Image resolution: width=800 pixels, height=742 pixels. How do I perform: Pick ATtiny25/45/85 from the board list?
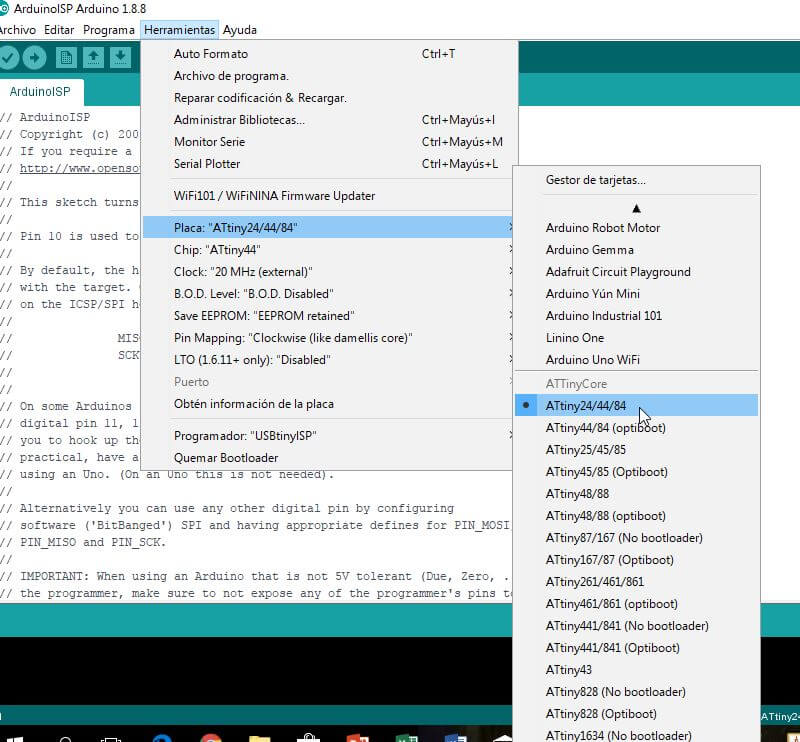tap(636, 450)
